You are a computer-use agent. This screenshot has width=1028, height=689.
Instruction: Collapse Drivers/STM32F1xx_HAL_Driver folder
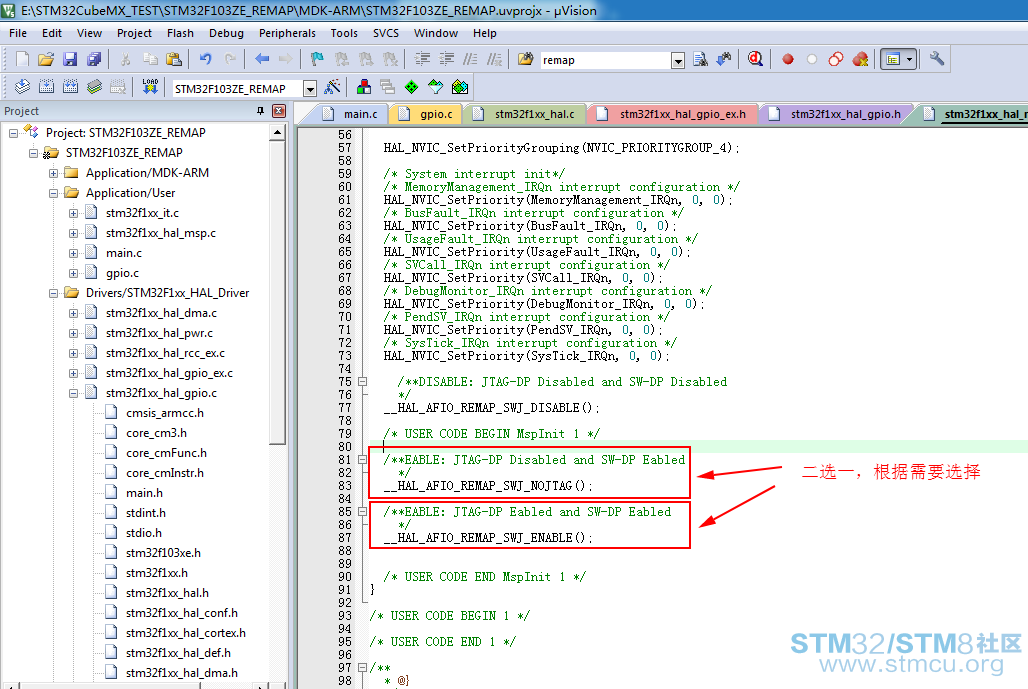[53, 293]
